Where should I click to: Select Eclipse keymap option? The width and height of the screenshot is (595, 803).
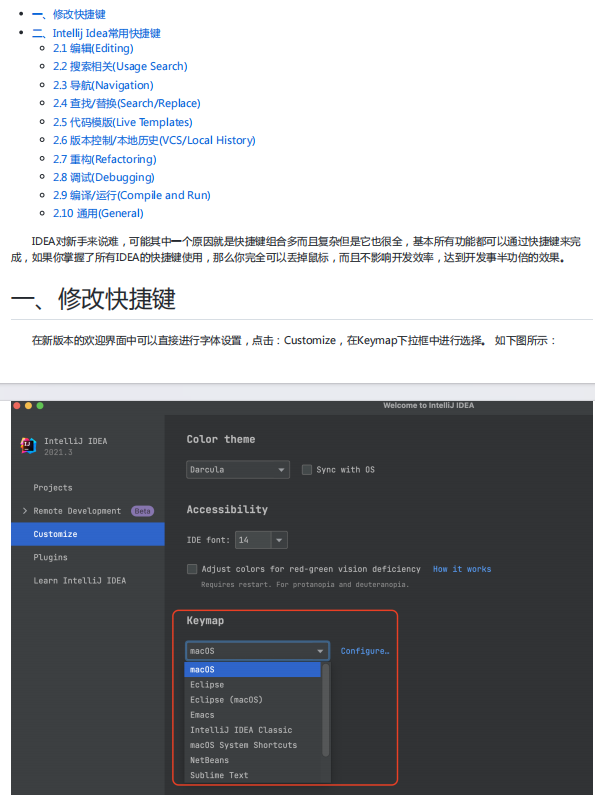click(252, 685)
